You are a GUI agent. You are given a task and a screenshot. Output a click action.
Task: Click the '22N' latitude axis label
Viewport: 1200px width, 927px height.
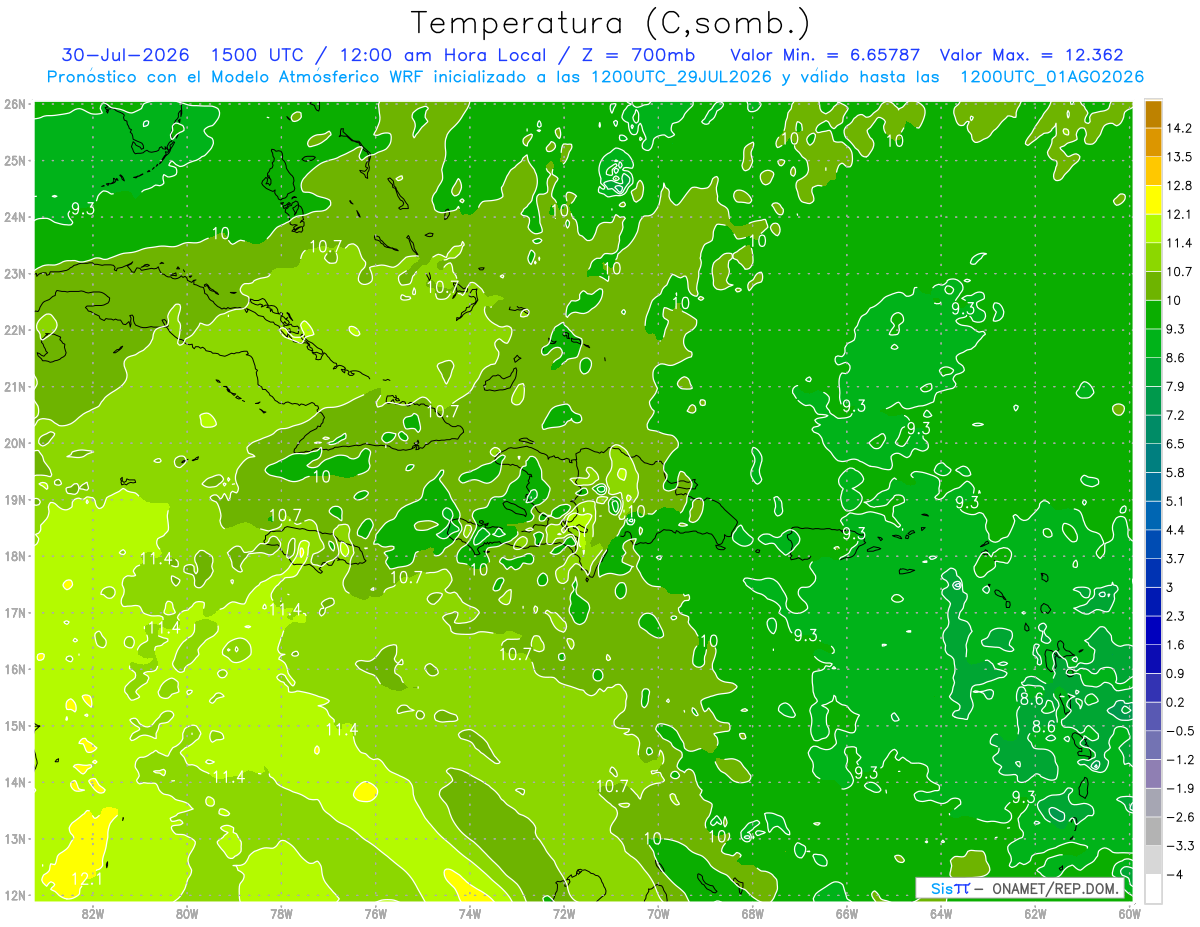click(x=15, y=330)
